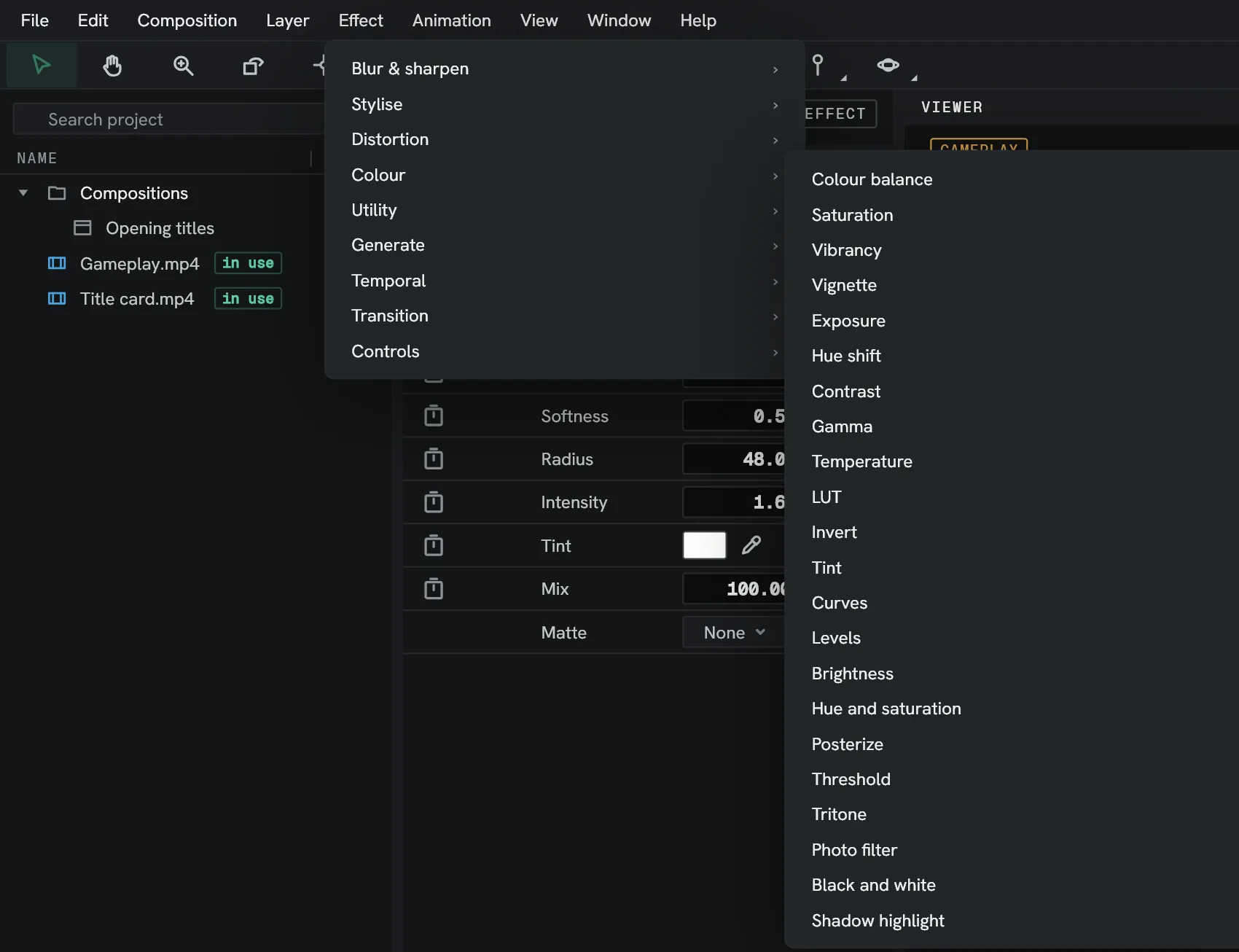Open the Distortion submenu
The width and height of the screenshot is (1239, 952).
point(565,139)
